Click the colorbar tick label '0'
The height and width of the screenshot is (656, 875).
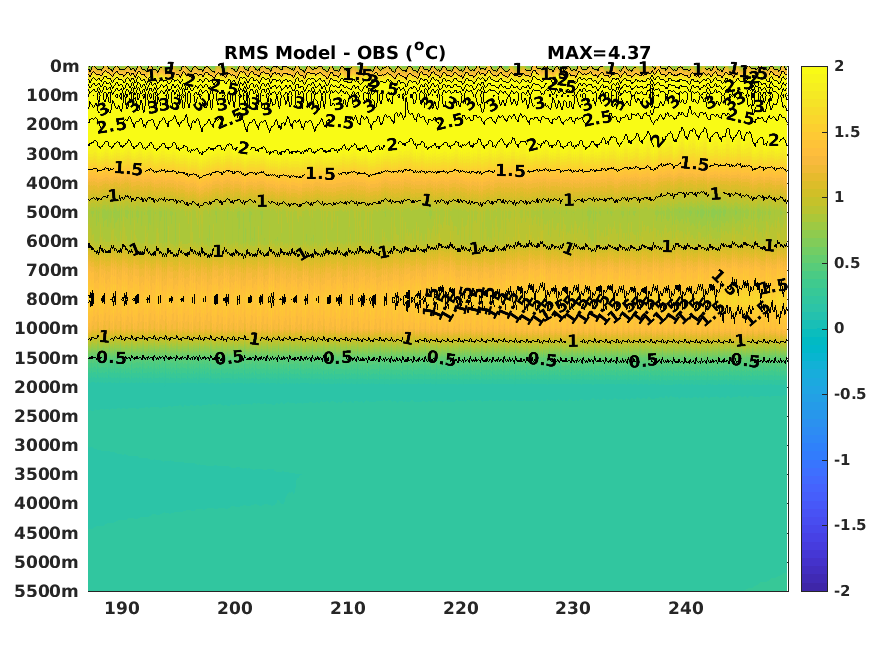click(x=839, y=329)
